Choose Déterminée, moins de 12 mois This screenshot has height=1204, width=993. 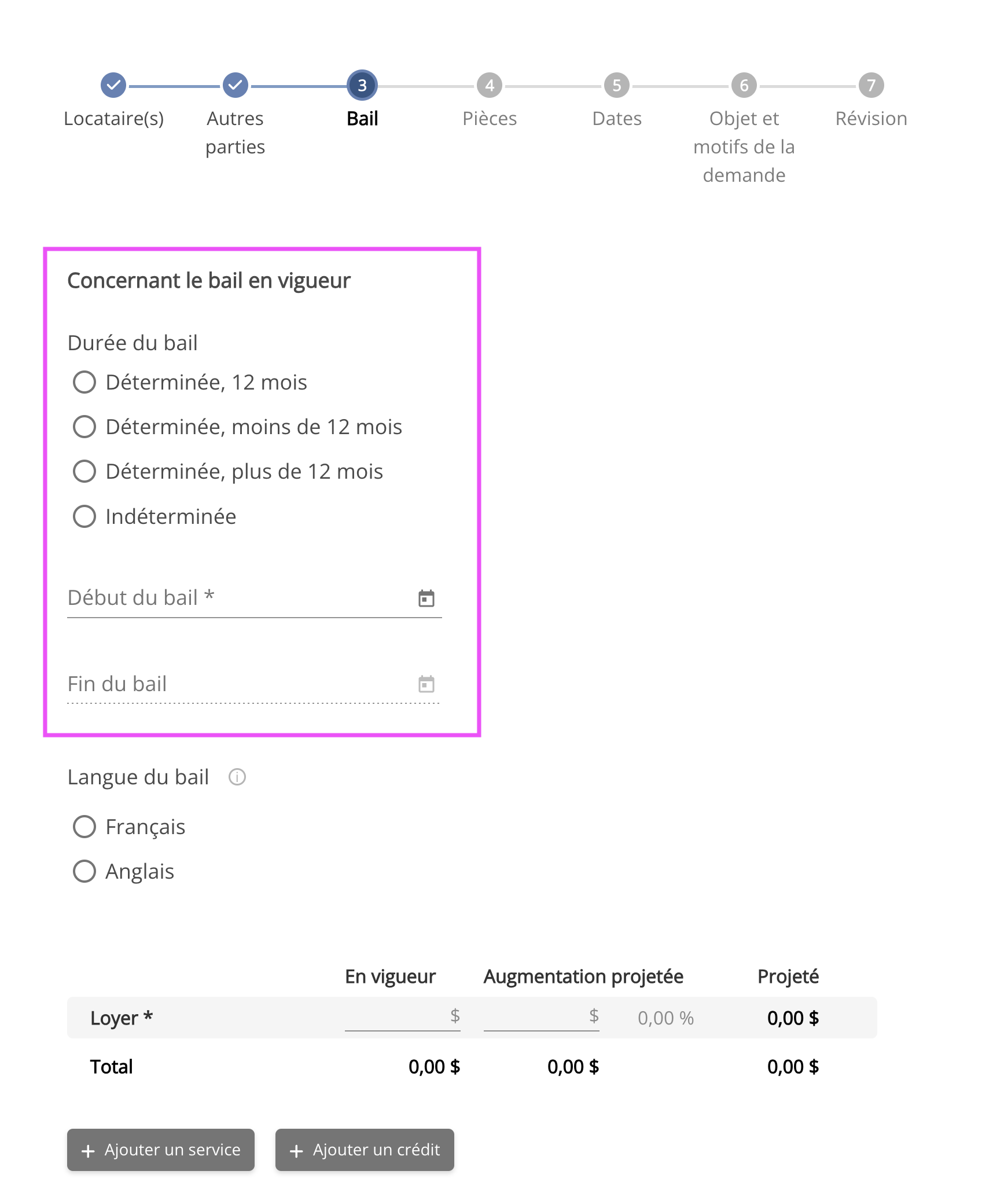(84, 427)
